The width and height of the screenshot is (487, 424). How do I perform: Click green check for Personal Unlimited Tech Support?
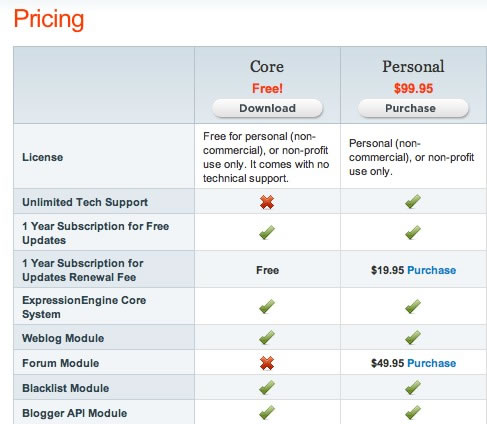[x=413, y=201]
